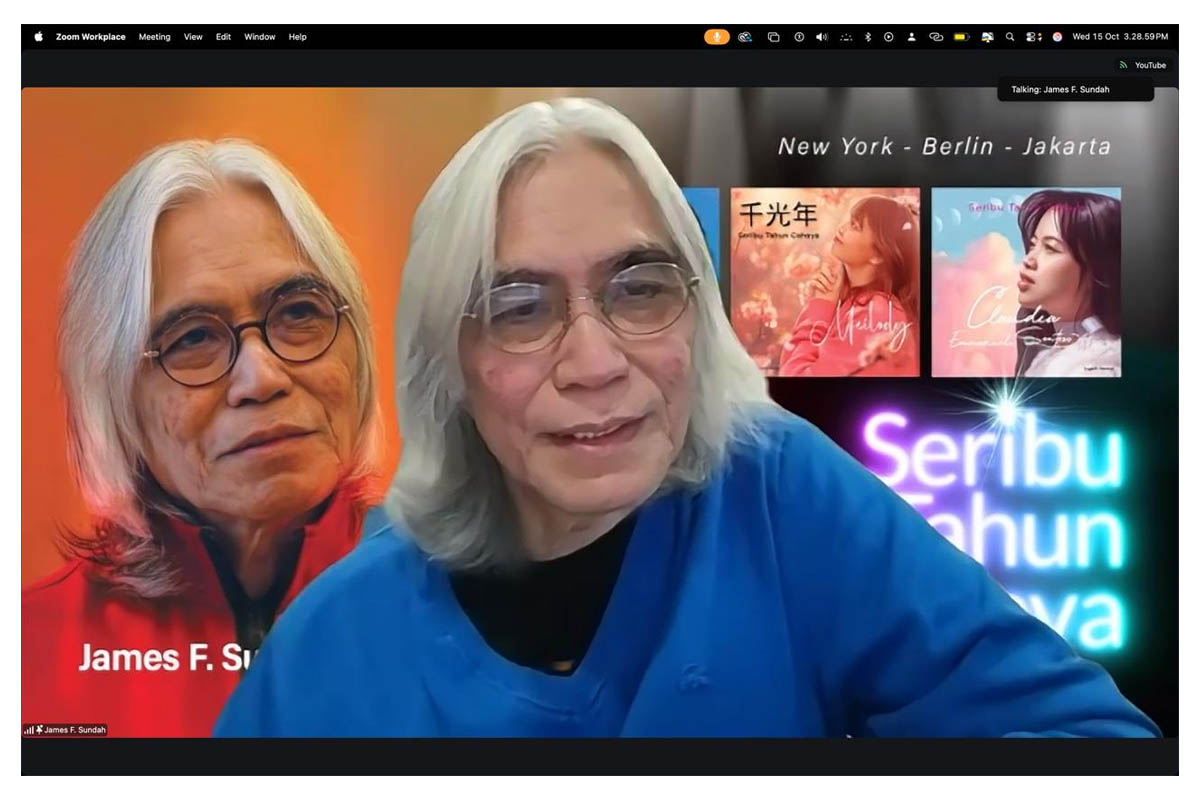The width and height of the screenshot is (1200, 800).
Task: Open the Help menu
Action: click(x=297, y=37)
